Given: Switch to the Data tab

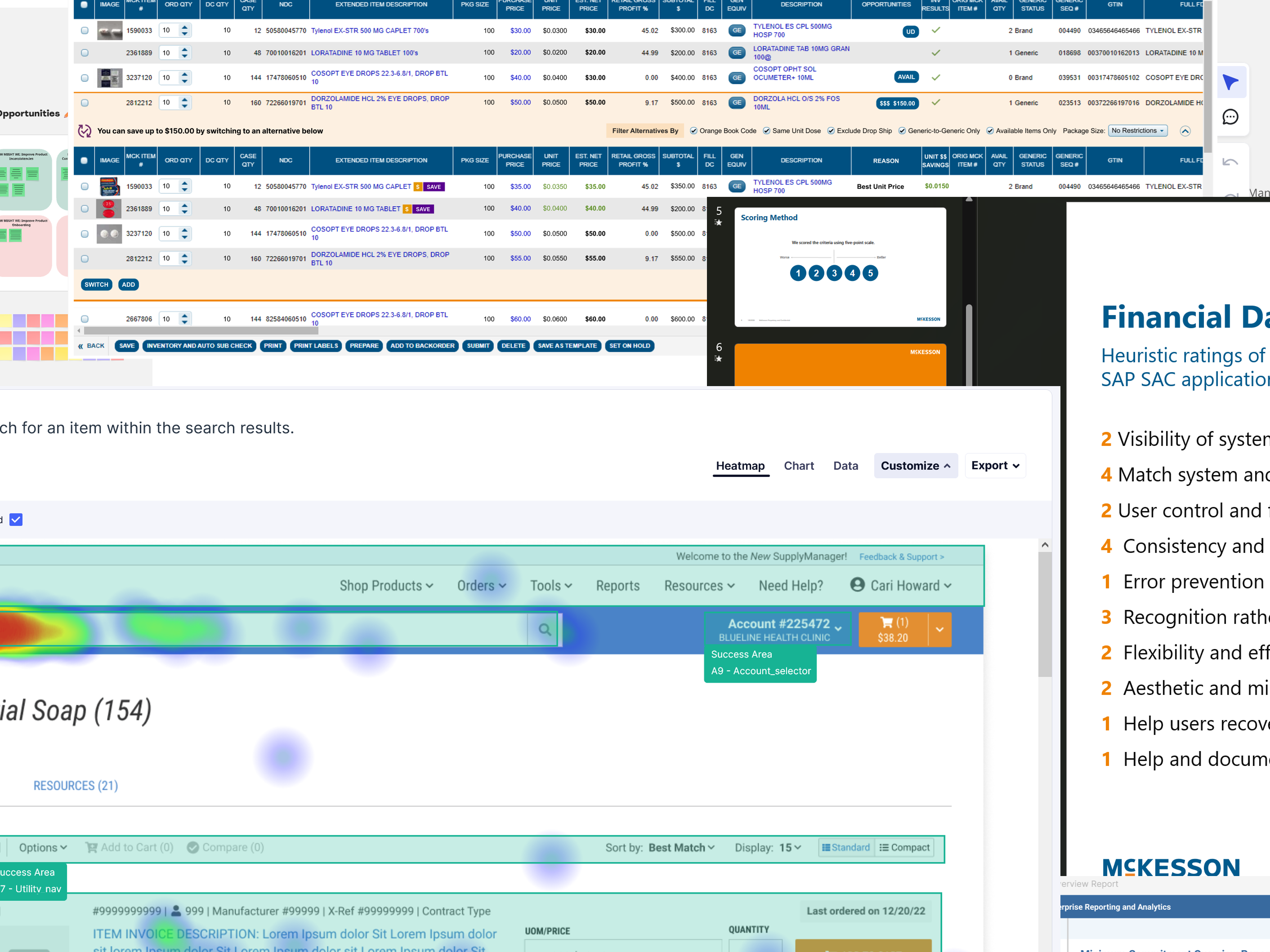Looking at the screenshot, I should click(x=845, y=466).
